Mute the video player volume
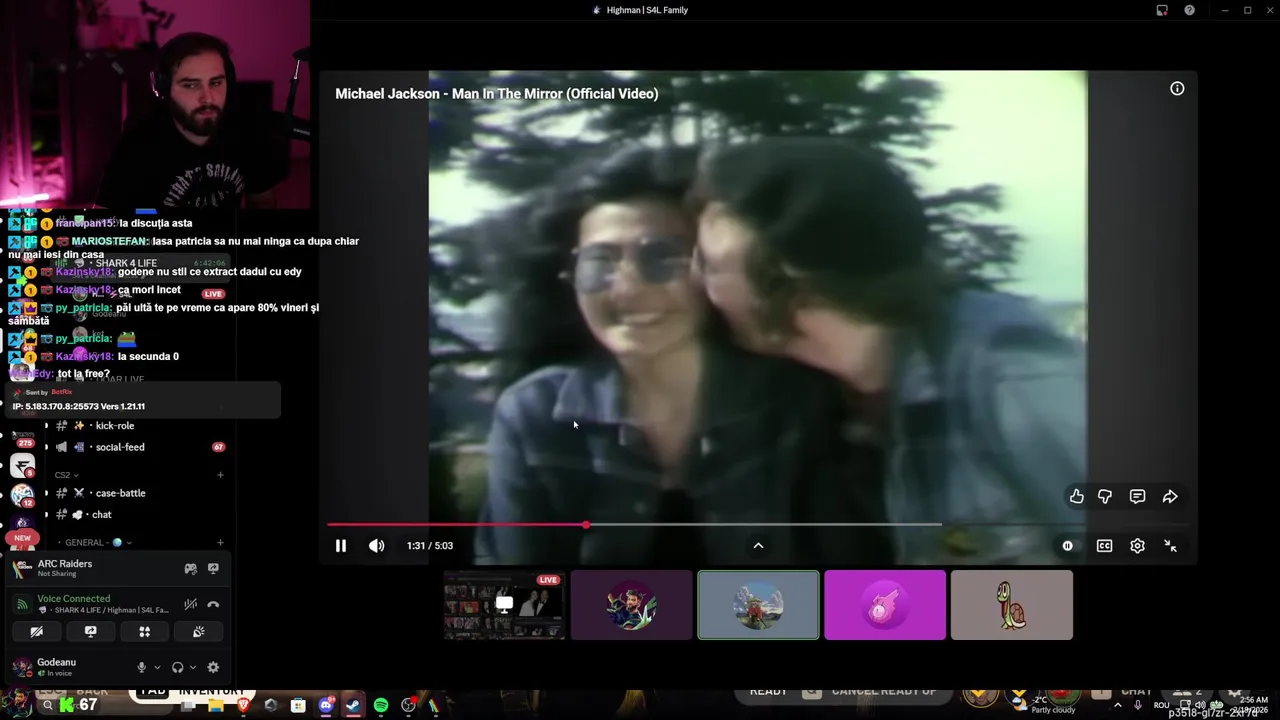 click(376, 546)
